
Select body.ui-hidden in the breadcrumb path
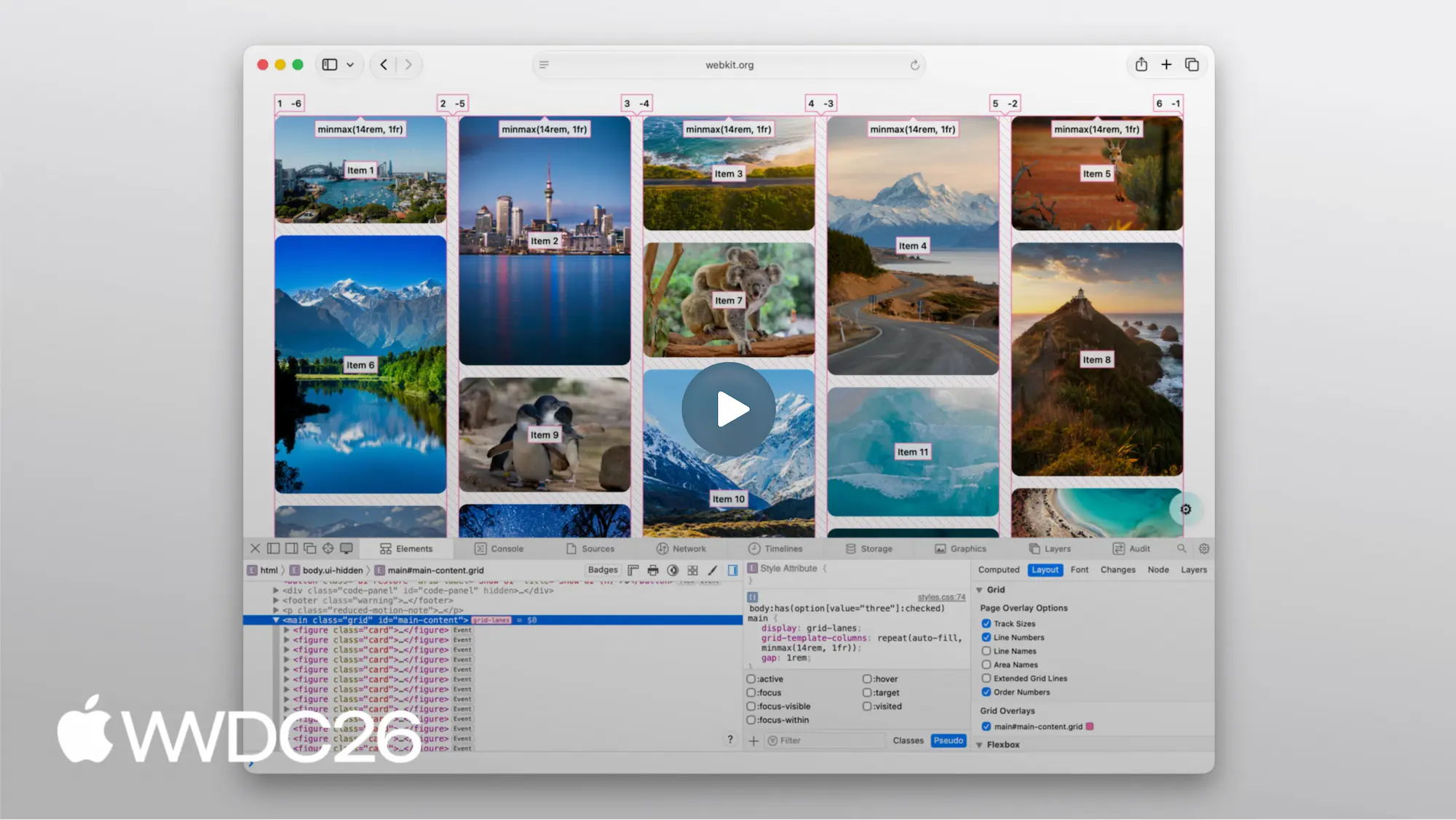(x=326, y=570)
